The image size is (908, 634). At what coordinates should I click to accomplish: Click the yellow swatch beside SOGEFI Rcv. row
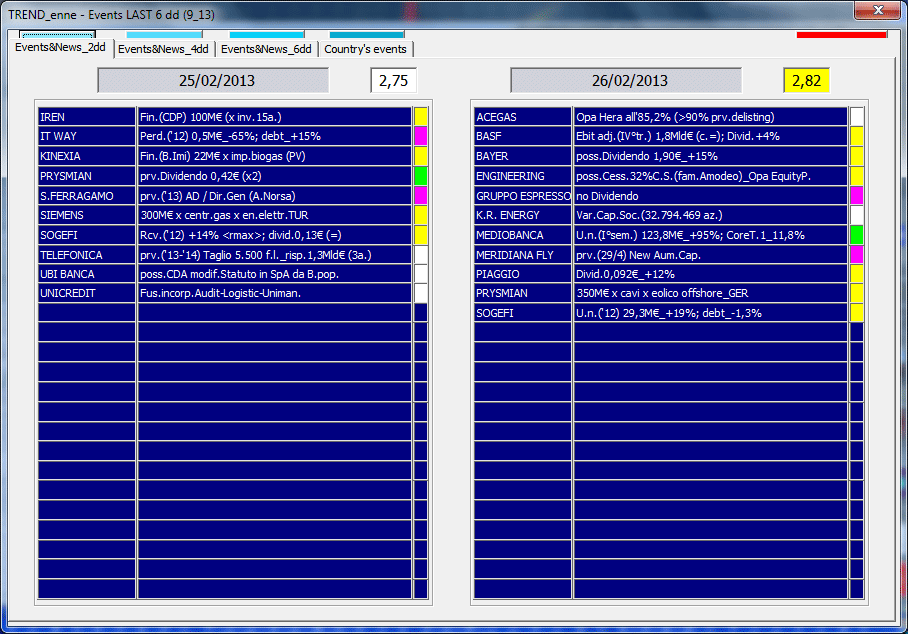421,234
